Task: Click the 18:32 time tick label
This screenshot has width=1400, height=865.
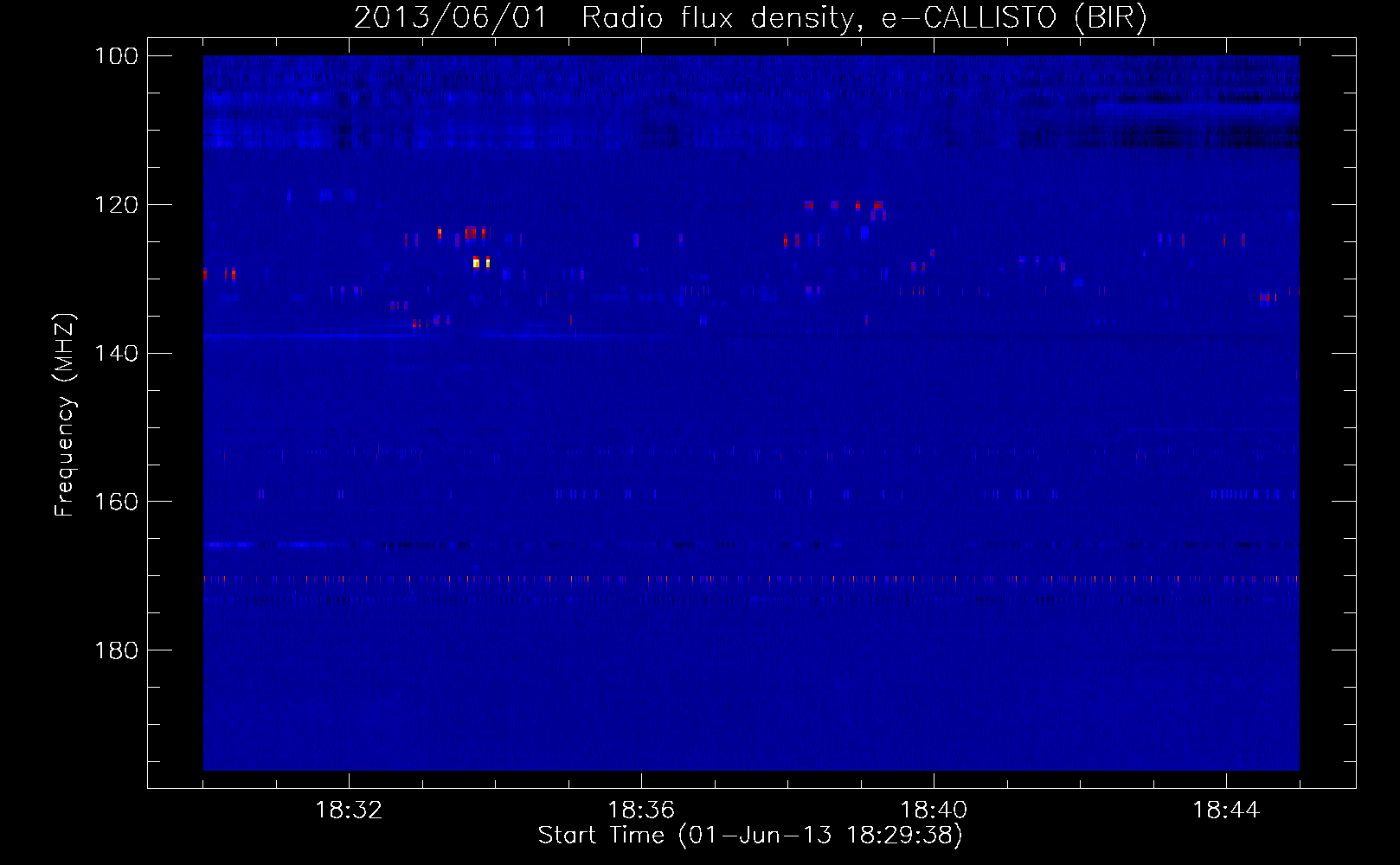Action: 349,811
